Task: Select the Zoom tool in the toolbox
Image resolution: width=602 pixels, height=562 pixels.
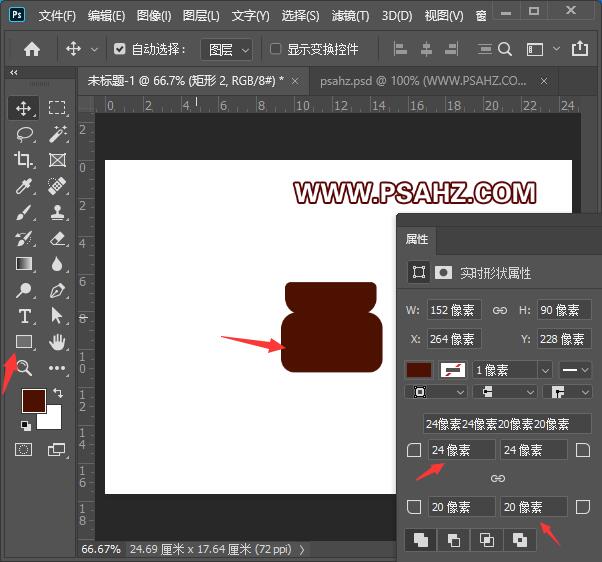Action: (x=24, y=368)
